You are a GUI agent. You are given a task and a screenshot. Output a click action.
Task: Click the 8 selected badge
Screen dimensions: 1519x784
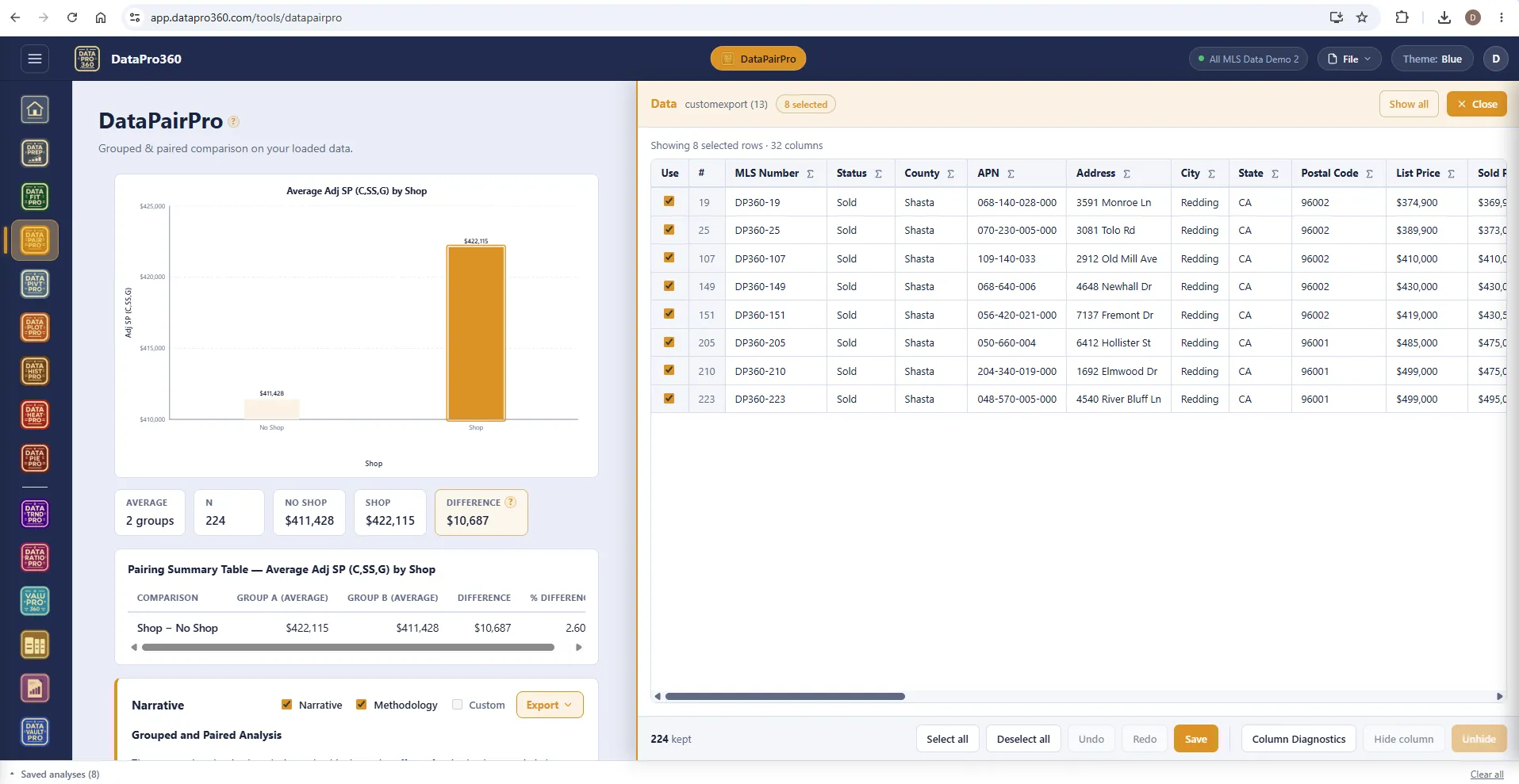pos(805,104)
